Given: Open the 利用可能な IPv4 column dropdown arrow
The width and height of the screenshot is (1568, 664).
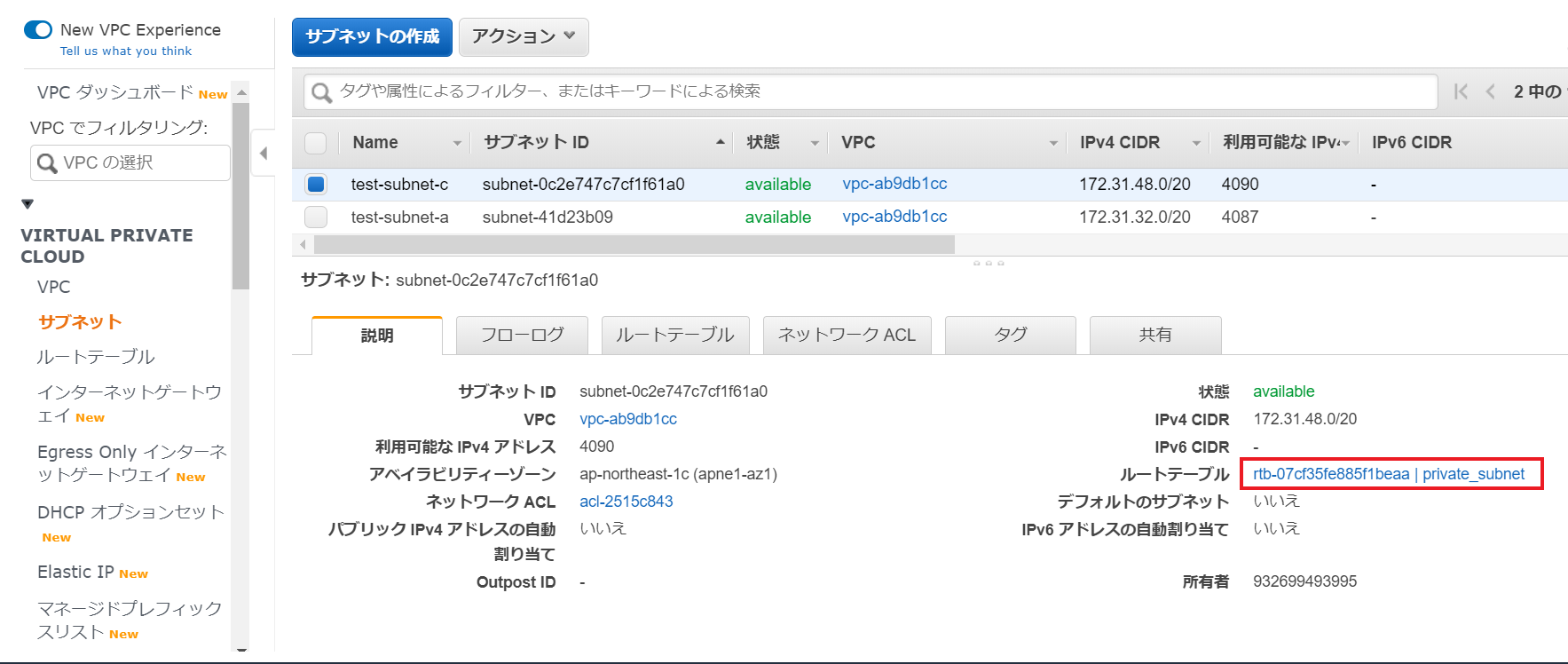Looking at the screenshot, I should coord(1345,143).
